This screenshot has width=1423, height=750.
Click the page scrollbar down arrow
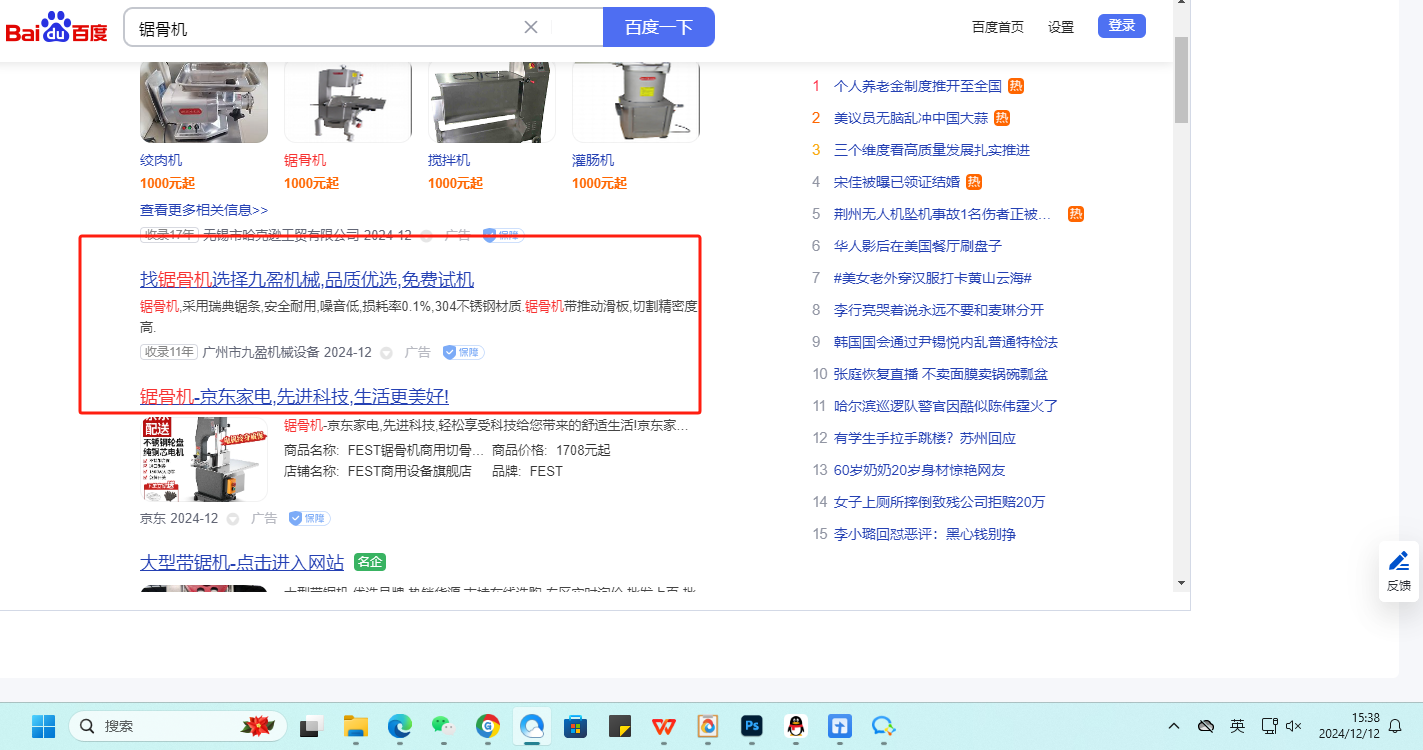1181,583
